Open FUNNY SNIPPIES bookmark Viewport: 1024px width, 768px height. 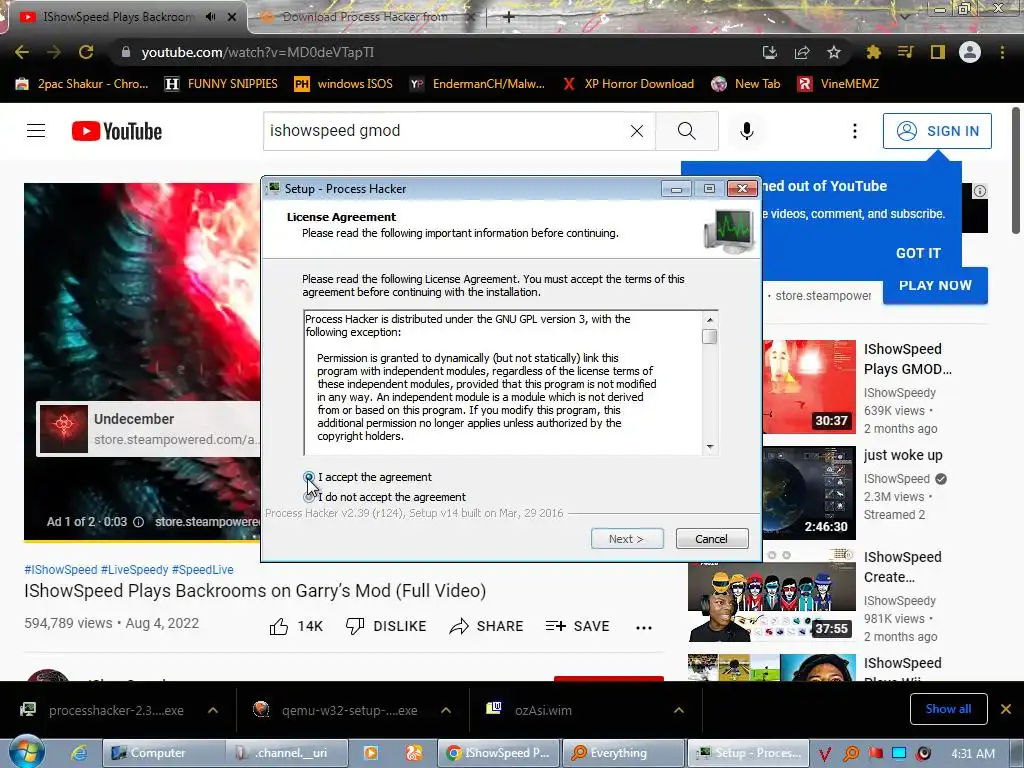point(221,84)
